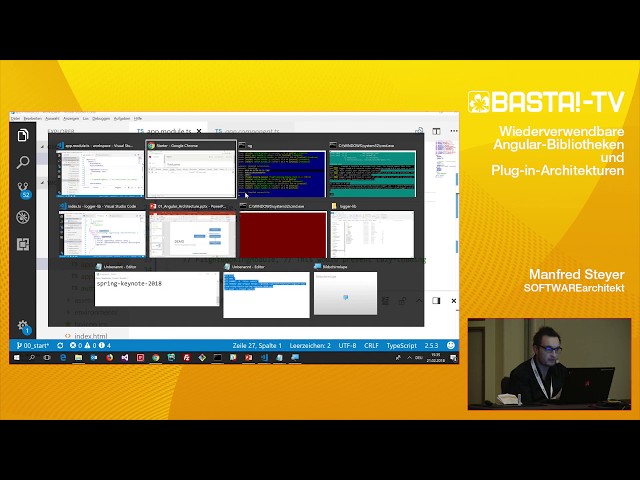Change the CRLF line ending setting
640x480 pixels.
coord(371,345)
